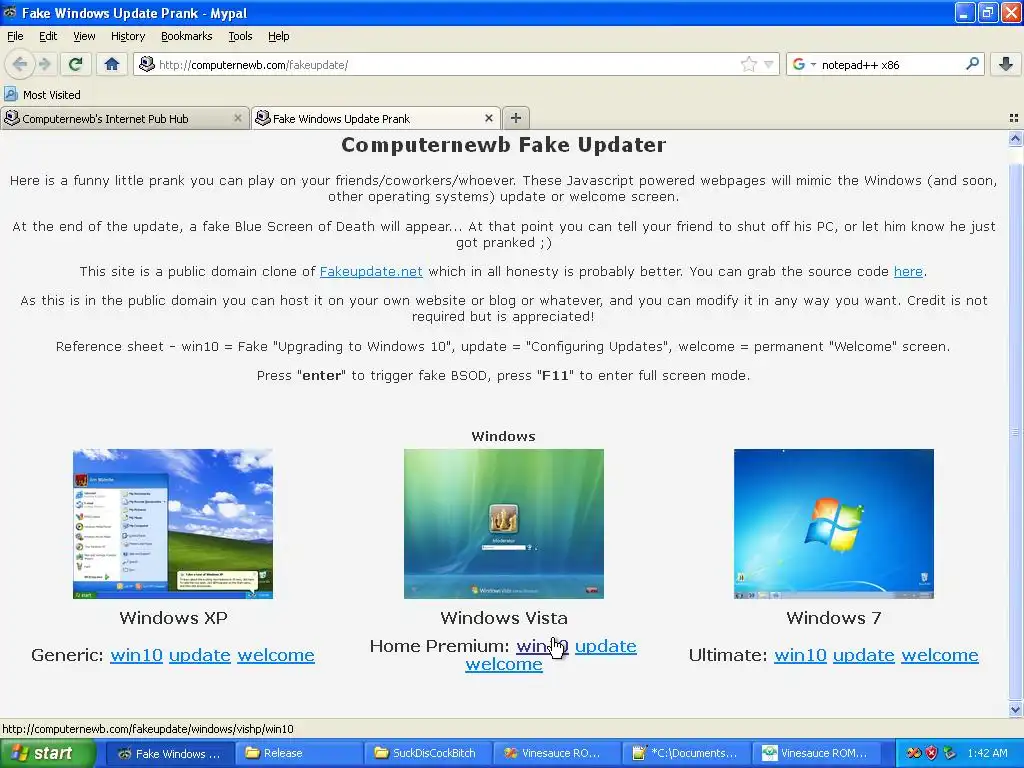The width and height of the screenshot is (1024, 768).
Task: Click the search magnifier icon
Action: coord(972,64)
